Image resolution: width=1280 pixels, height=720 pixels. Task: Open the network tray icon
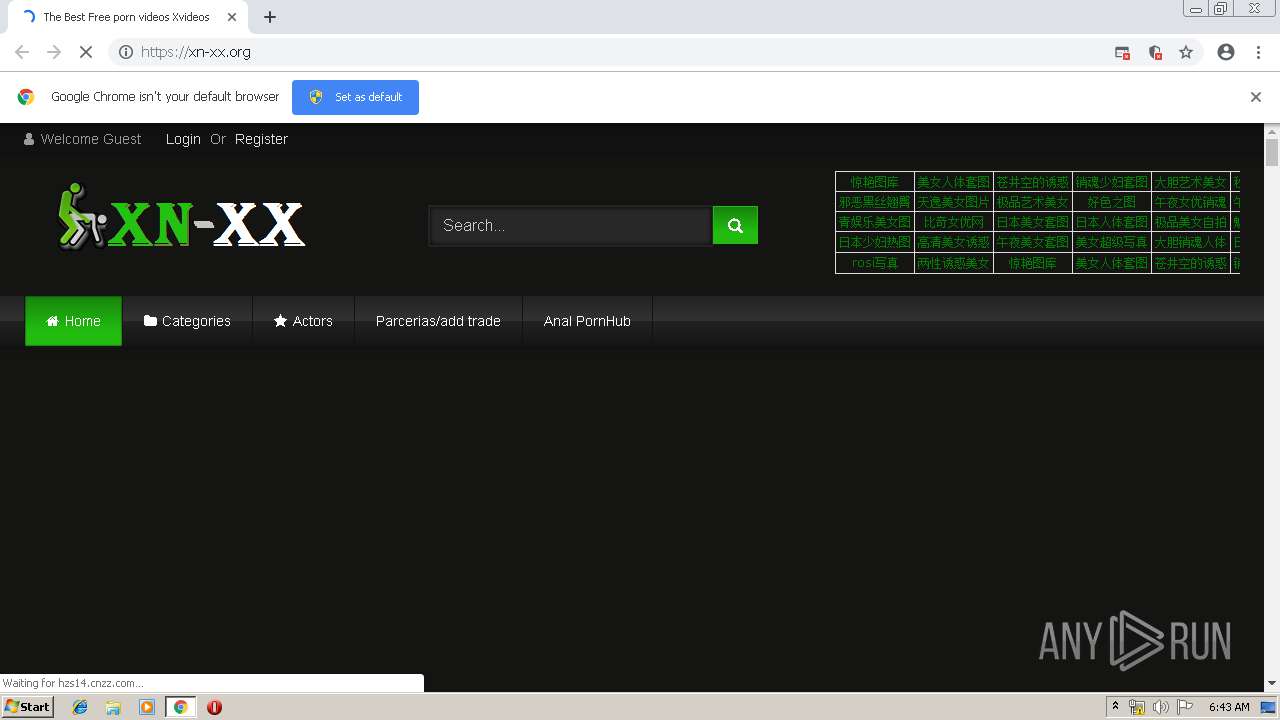(1137, 707)
